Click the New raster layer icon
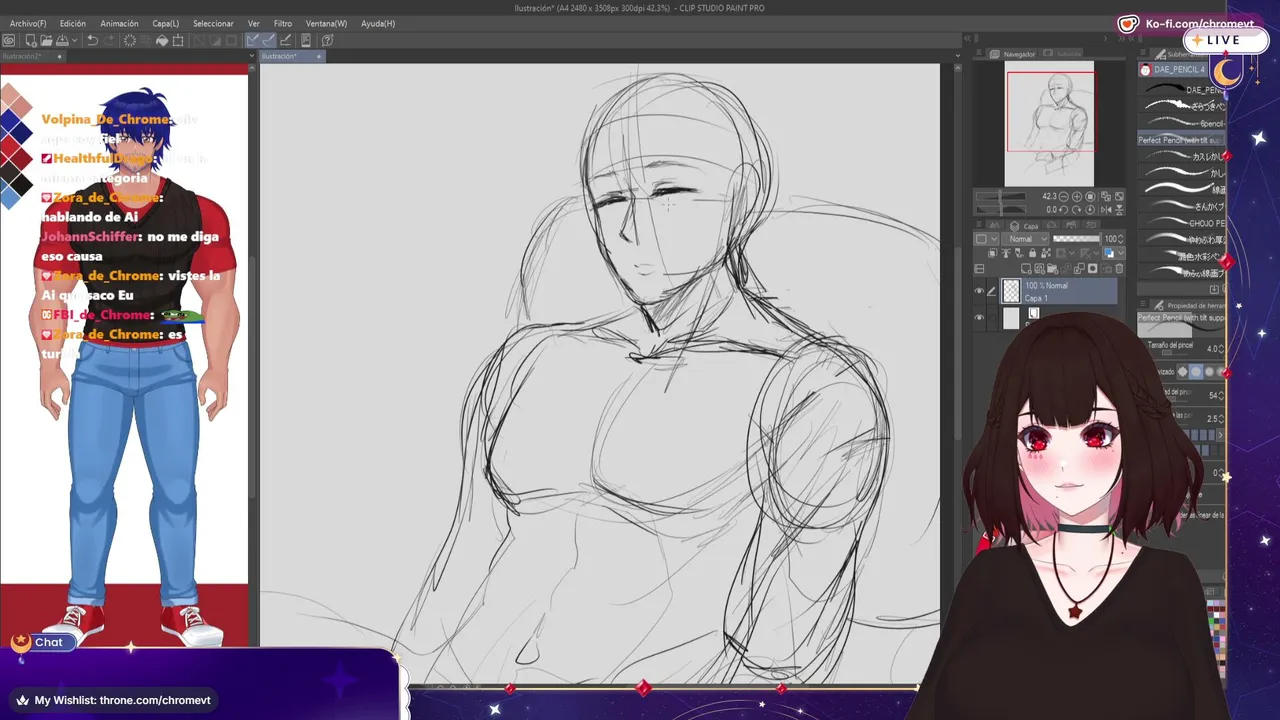Screen dimensions: 1280x720 pyautogui.click(x=1026, y=268)
